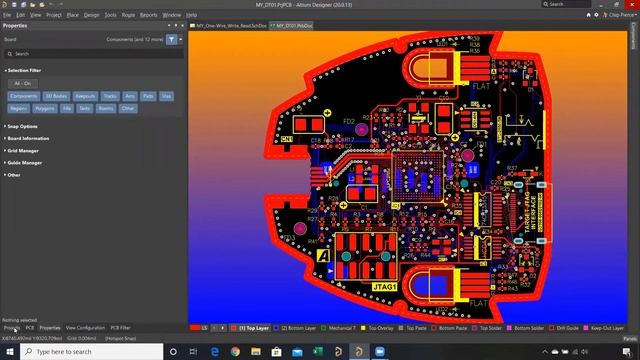This screenshot has width=640, height=360.
Task: Click previous layer tab arrow
Action: tap(214, 328)
